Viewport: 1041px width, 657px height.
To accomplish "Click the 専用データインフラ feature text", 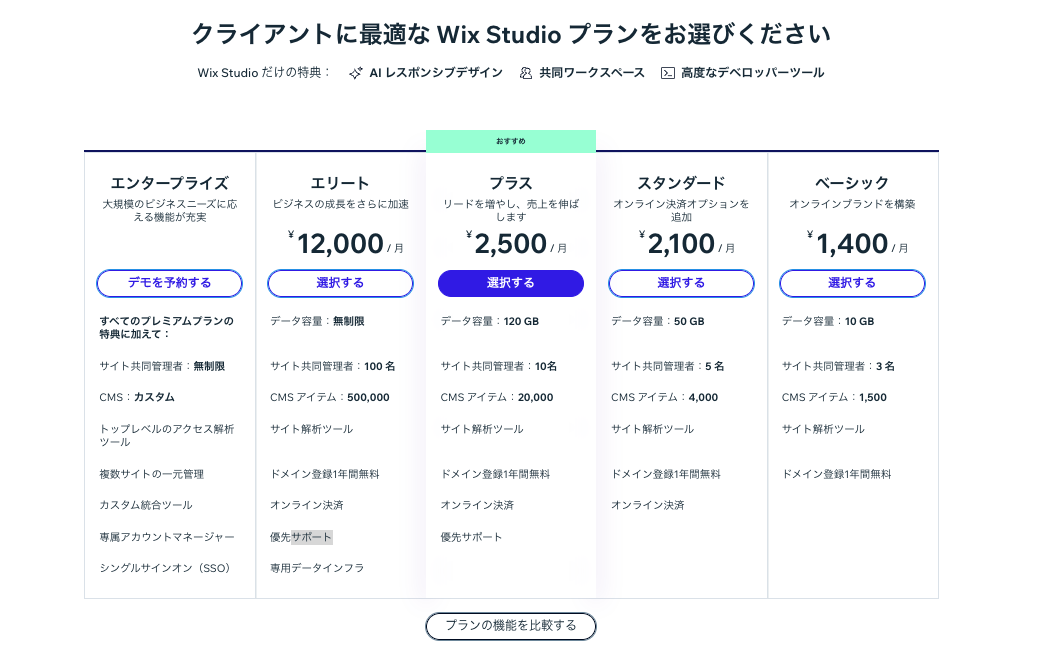I will pyautogui.click(x=317, y=568).
